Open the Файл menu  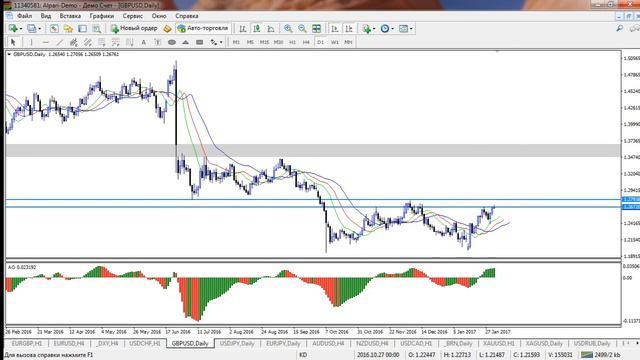(x=24, y=16)
